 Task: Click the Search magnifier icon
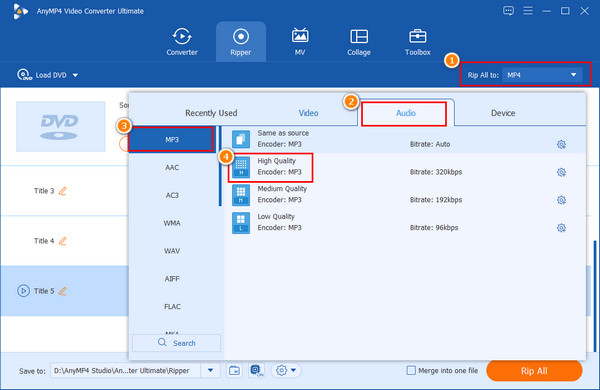tap(162, 342)
